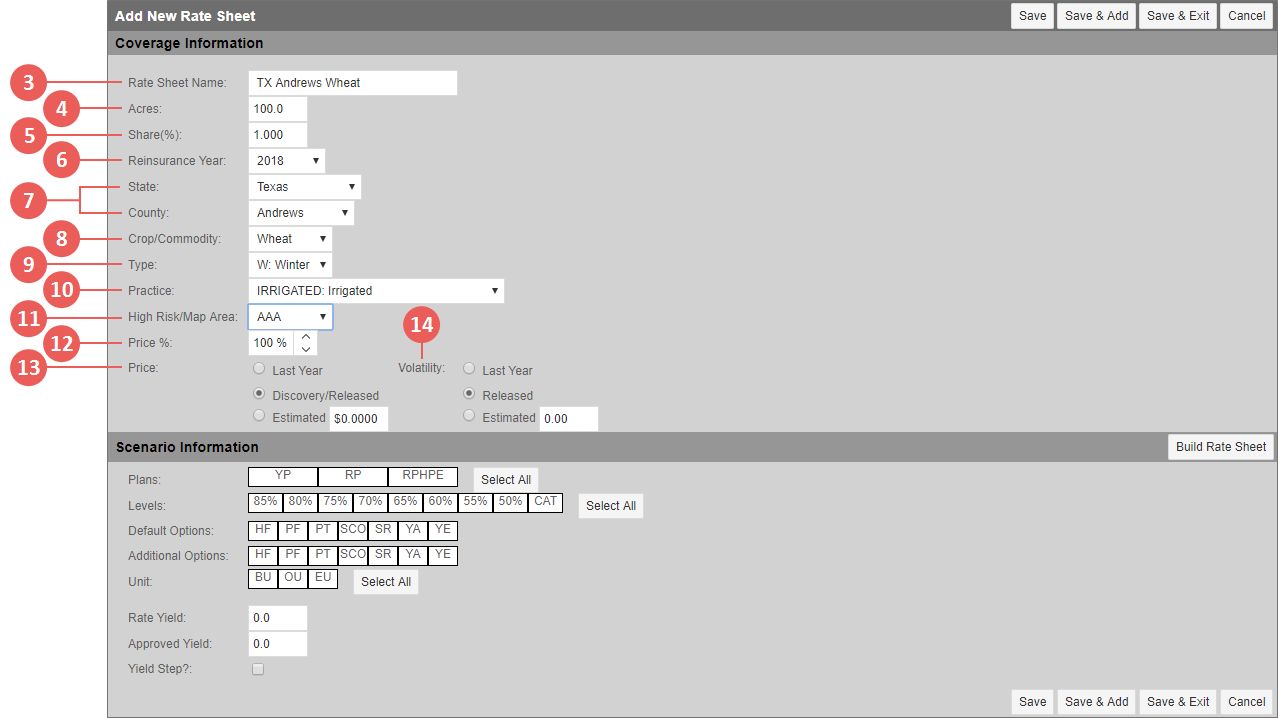1278x718 pixels.
Task: Click the bottom Save & Exit button
Action: 1178,702
